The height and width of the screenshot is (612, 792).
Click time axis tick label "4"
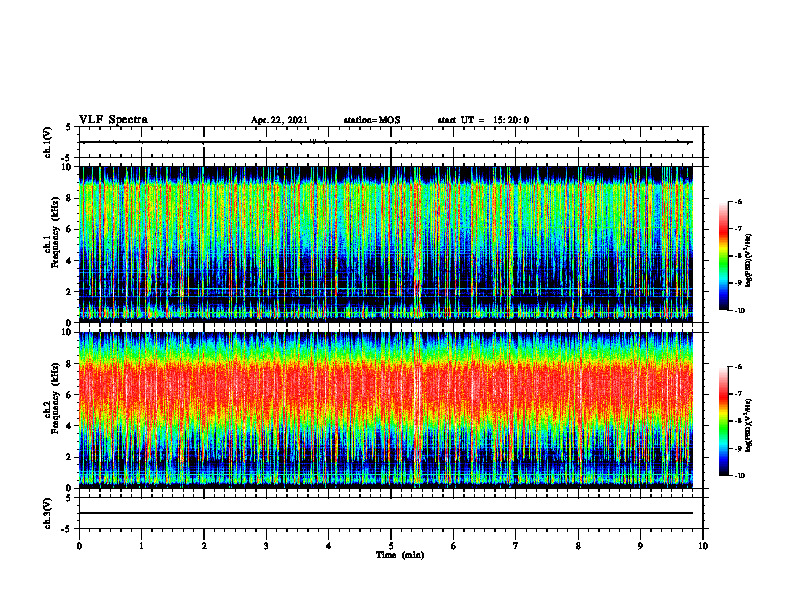tap(329, 546)
